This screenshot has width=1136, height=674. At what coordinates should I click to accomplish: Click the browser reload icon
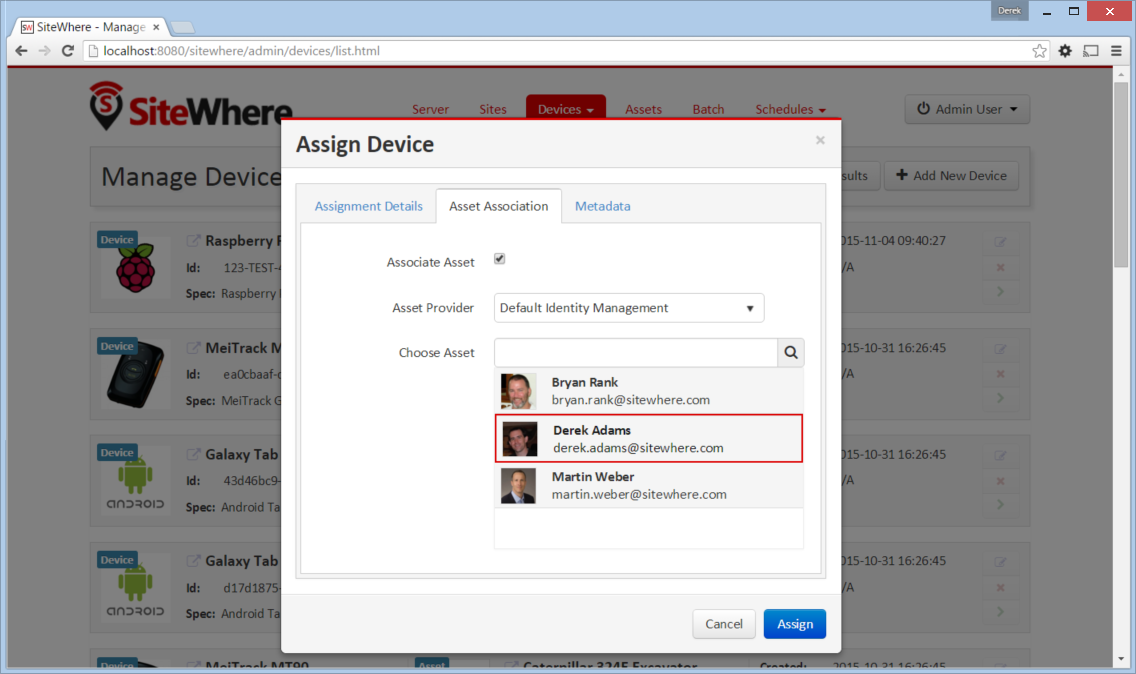(x=68, y=51)
